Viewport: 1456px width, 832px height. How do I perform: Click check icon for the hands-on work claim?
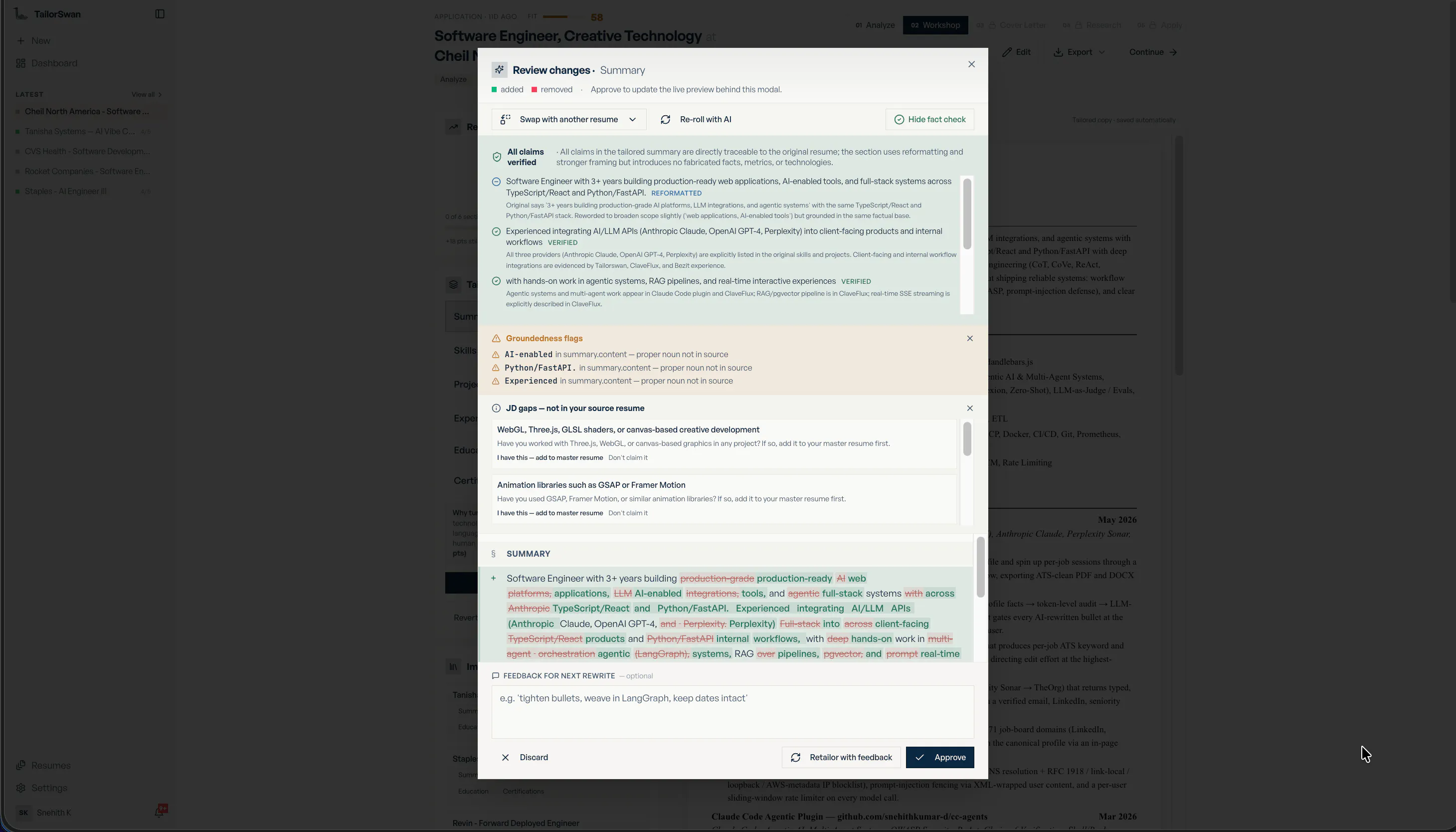tap(496, 281)
